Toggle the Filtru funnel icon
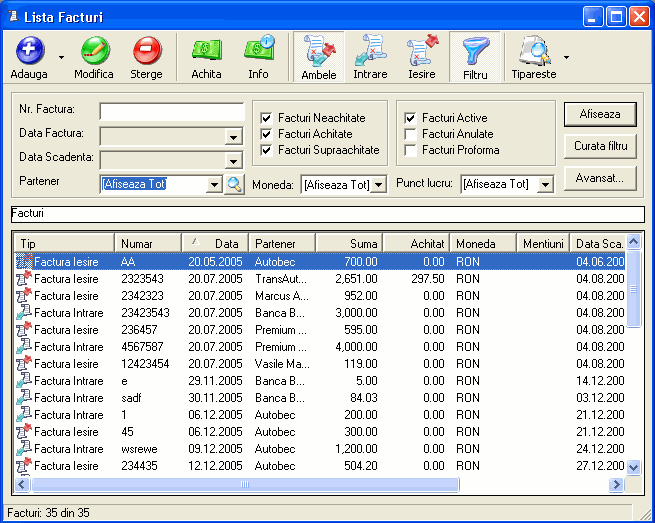 (475, 50)
